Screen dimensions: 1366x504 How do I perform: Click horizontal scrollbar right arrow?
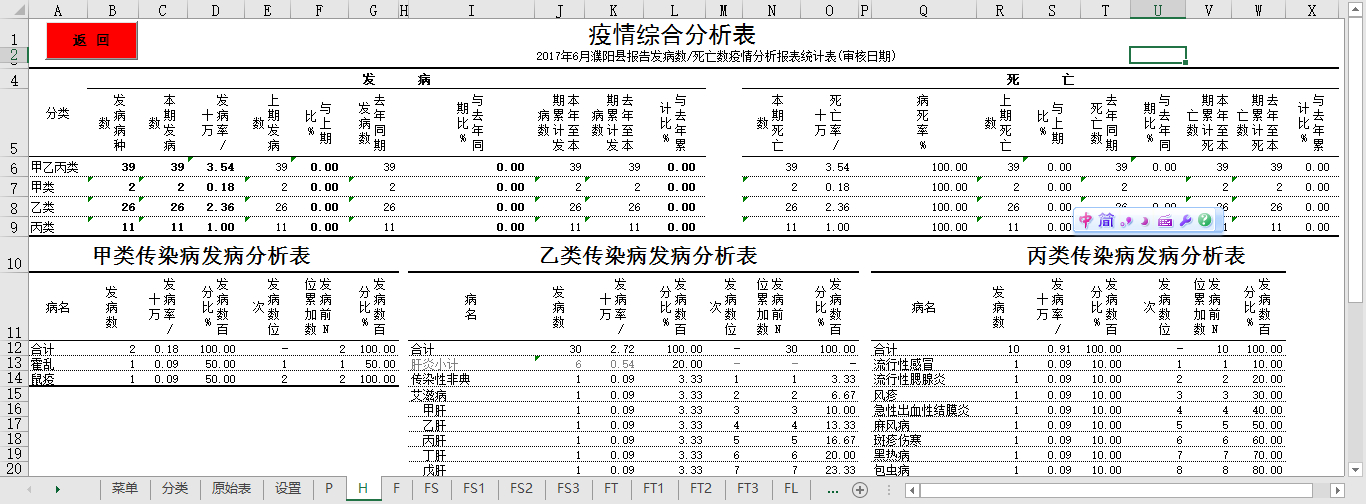pos(1337,490)
